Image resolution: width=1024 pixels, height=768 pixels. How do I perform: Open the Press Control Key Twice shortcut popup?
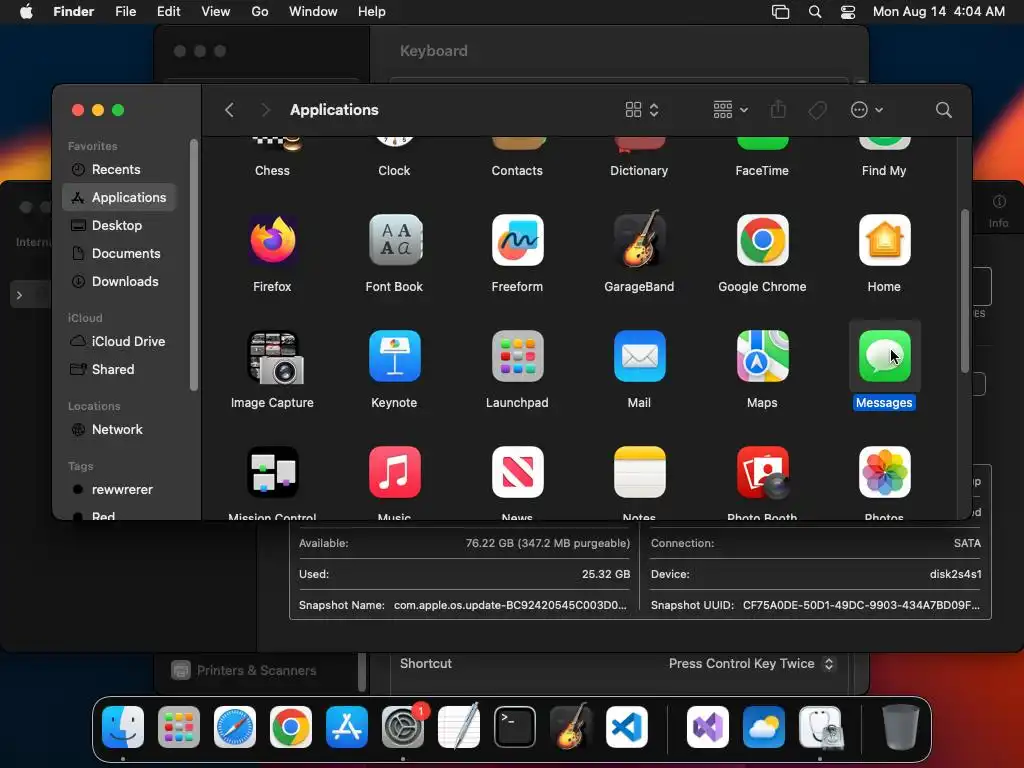pyautogui.click(x=752, y=664)
